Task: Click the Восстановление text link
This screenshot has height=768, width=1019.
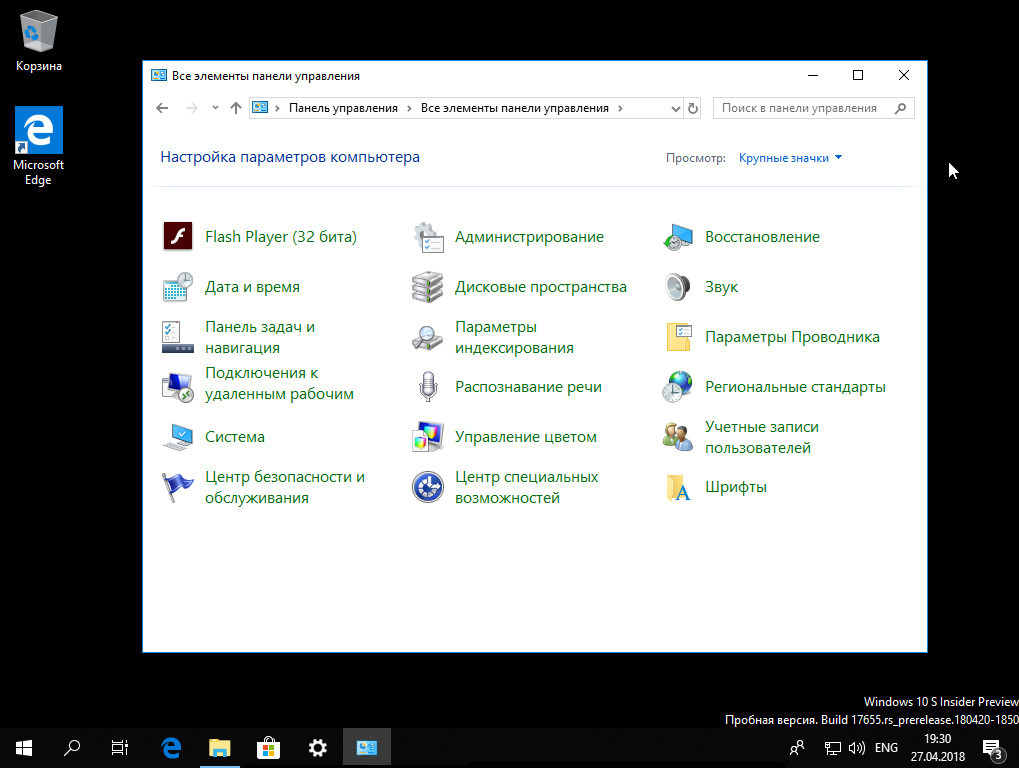Action: tap(762, 237)
